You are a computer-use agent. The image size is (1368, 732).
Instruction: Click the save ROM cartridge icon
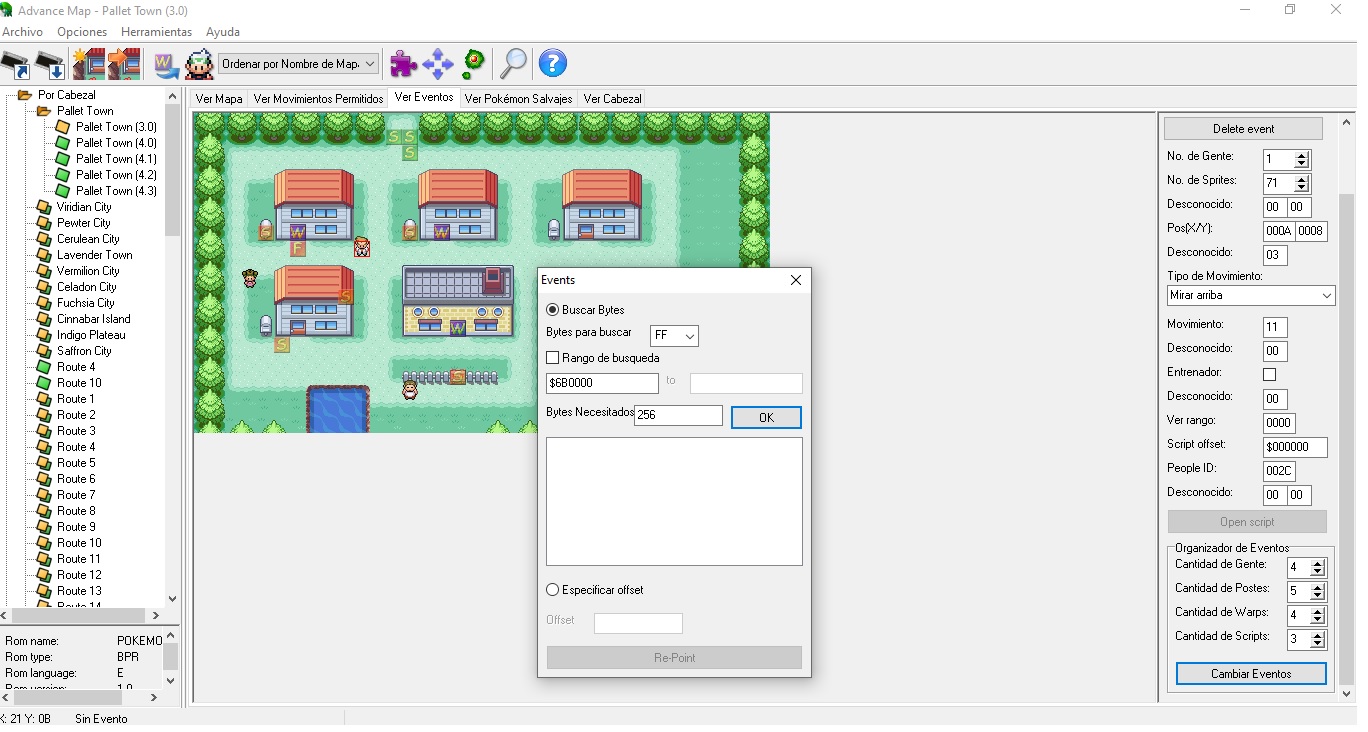tap(50, 64)
